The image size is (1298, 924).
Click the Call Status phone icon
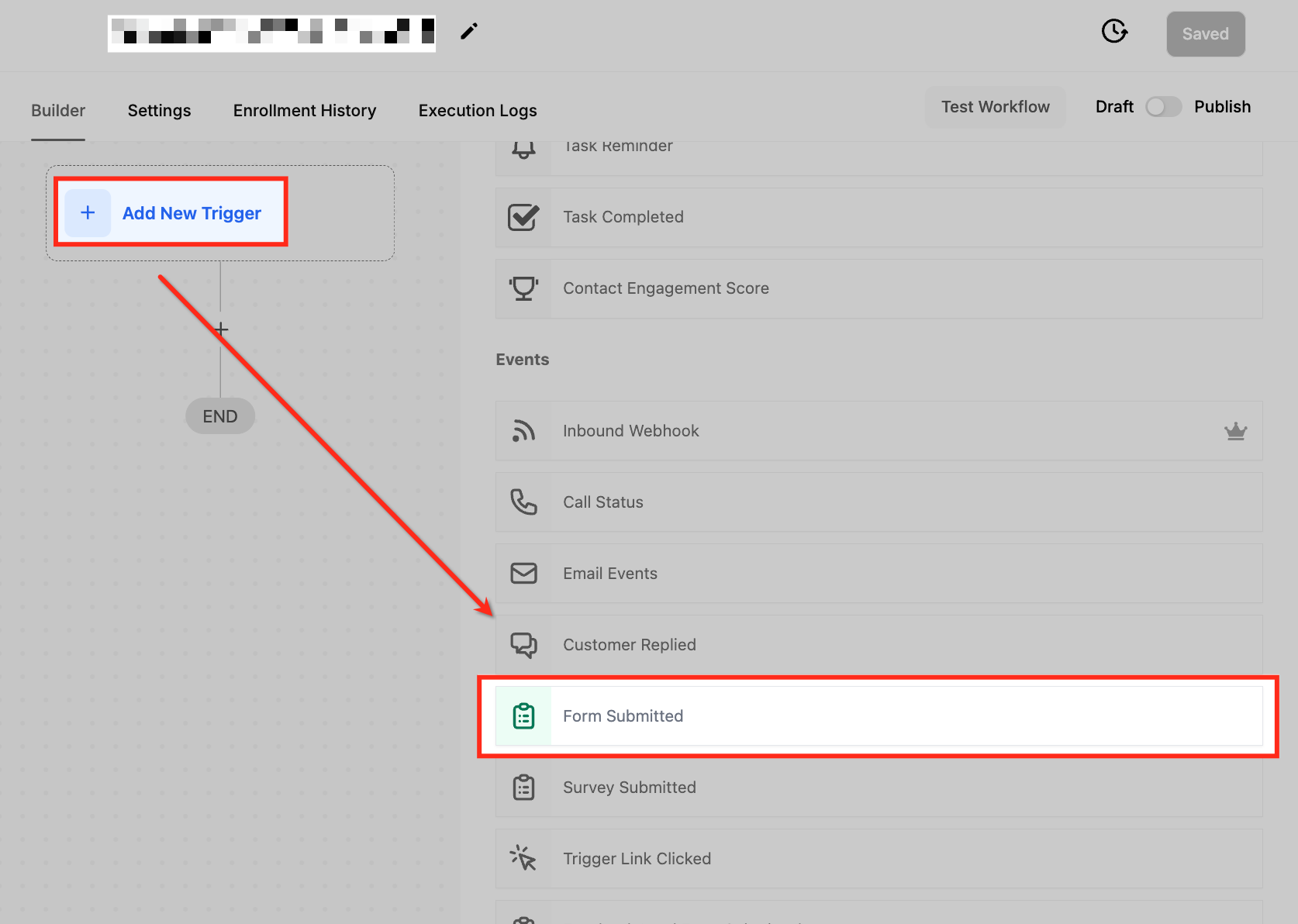pos(523,502)
